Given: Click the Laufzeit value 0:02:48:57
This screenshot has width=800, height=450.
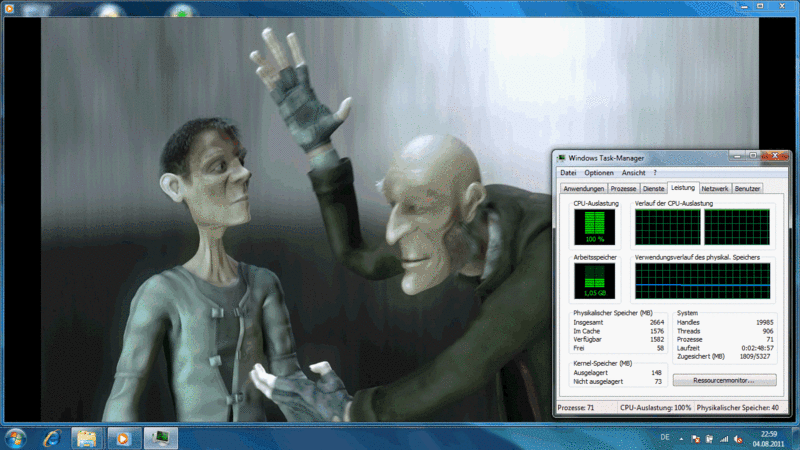Looking at the screenshot, I should tap(757, 348).
